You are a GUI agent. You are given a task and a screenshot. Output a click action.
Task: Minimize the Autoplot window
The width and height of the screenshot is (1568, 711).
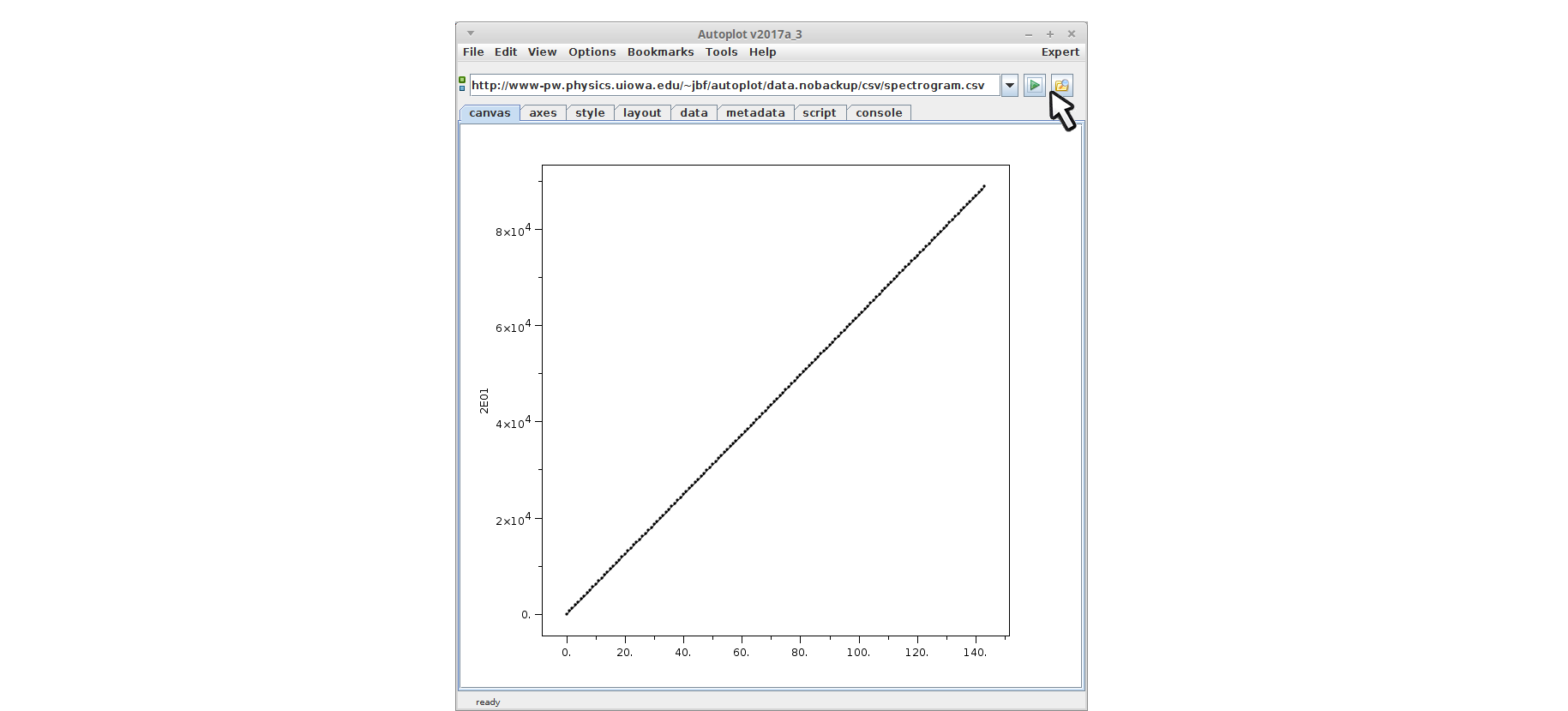[1029, 34]
